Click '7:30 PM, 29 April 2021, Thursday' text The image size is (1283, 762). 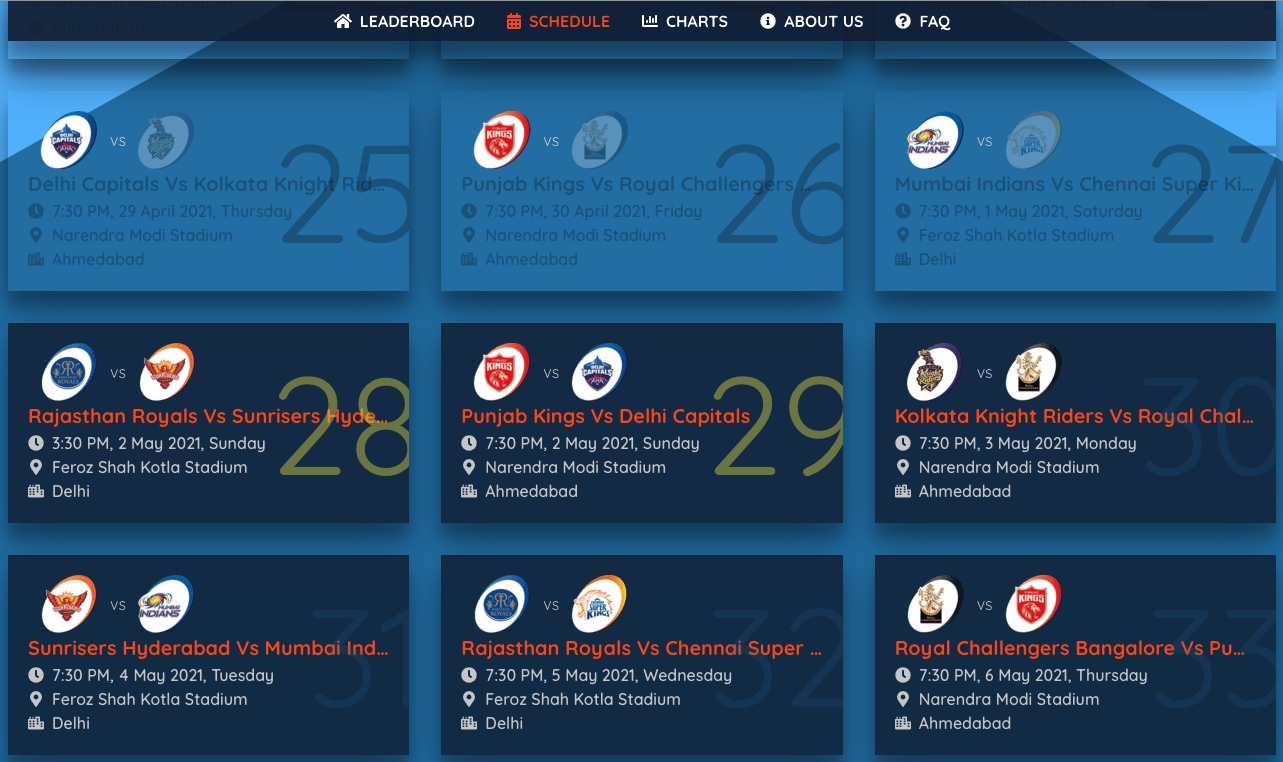point(172,211)
